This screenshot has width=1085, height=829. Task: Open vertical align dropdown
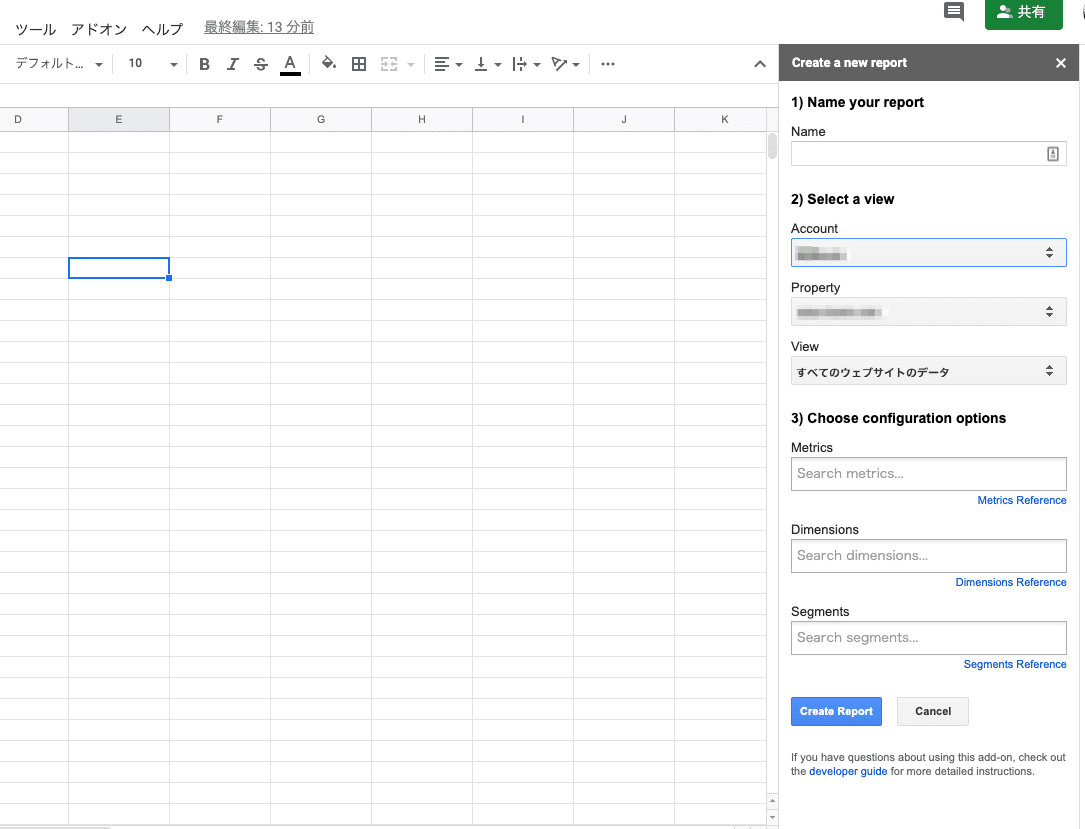click(x=488, y=64)
